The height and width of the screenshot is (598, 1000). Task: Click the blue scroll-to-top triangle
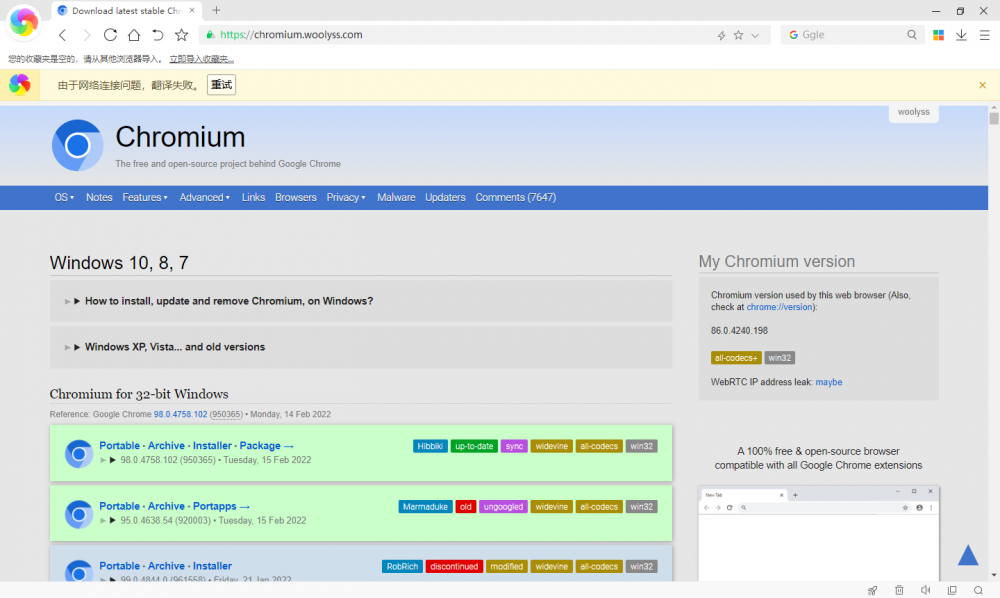pyautogui.click(x=968, y=556)
